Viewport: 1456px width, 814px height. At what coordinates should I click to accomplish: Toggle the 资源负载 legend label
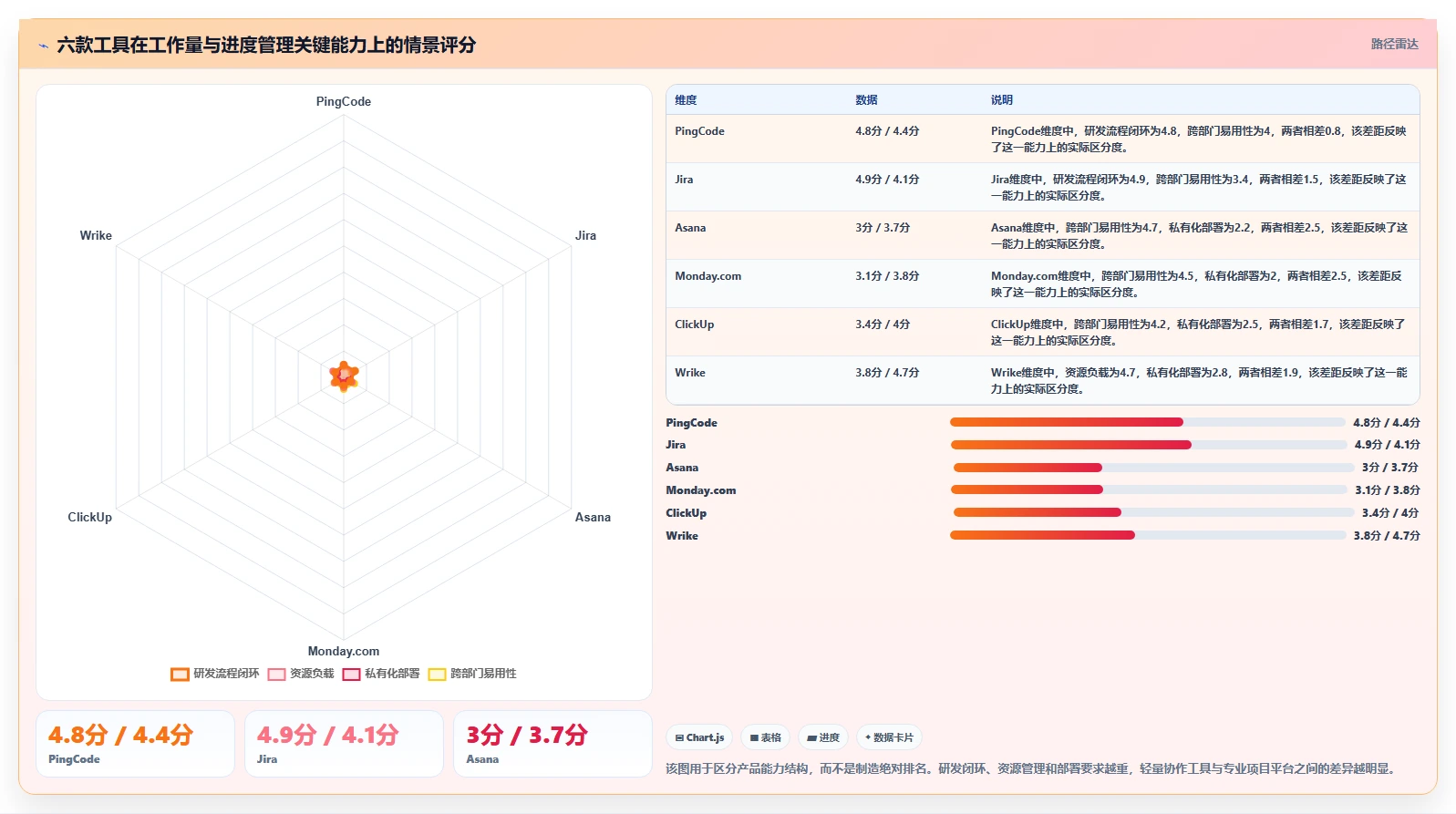point(312,674)
